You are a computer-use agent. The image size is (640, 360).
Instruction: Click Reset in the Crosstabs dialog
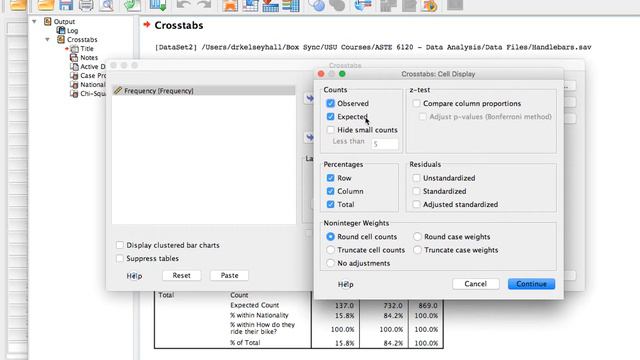[181, 276]
